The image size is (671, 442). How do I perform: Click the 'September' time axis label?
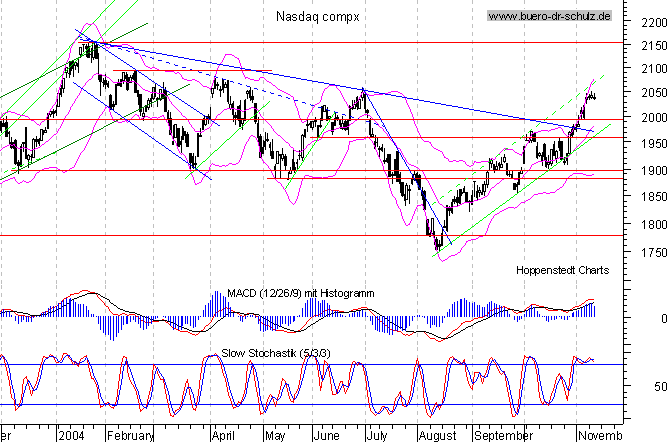pyautogui.click(x=503, y=436)
